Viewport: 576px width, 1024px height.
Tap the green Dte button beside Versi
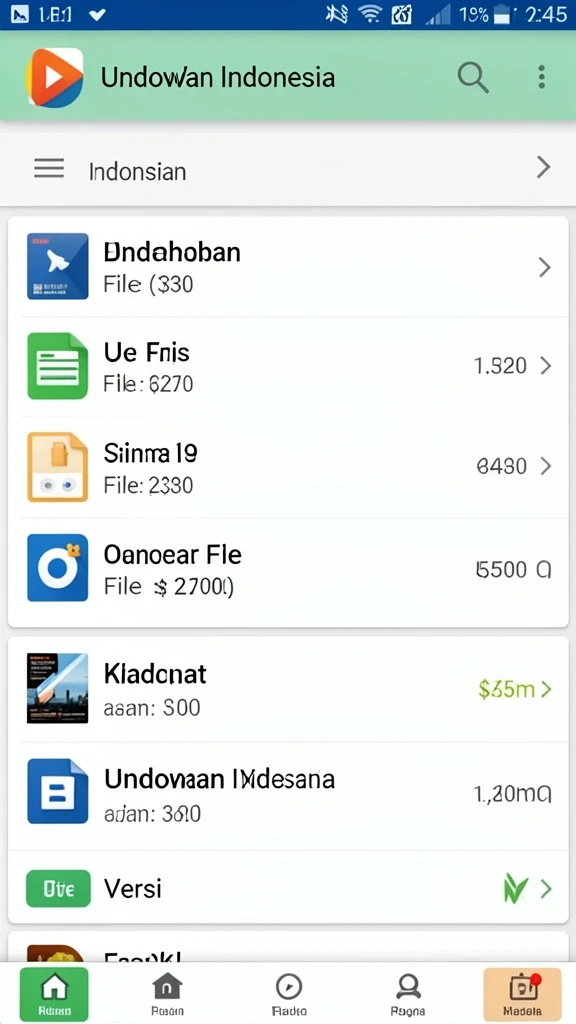pyautogui.click(x=58, y=888)
